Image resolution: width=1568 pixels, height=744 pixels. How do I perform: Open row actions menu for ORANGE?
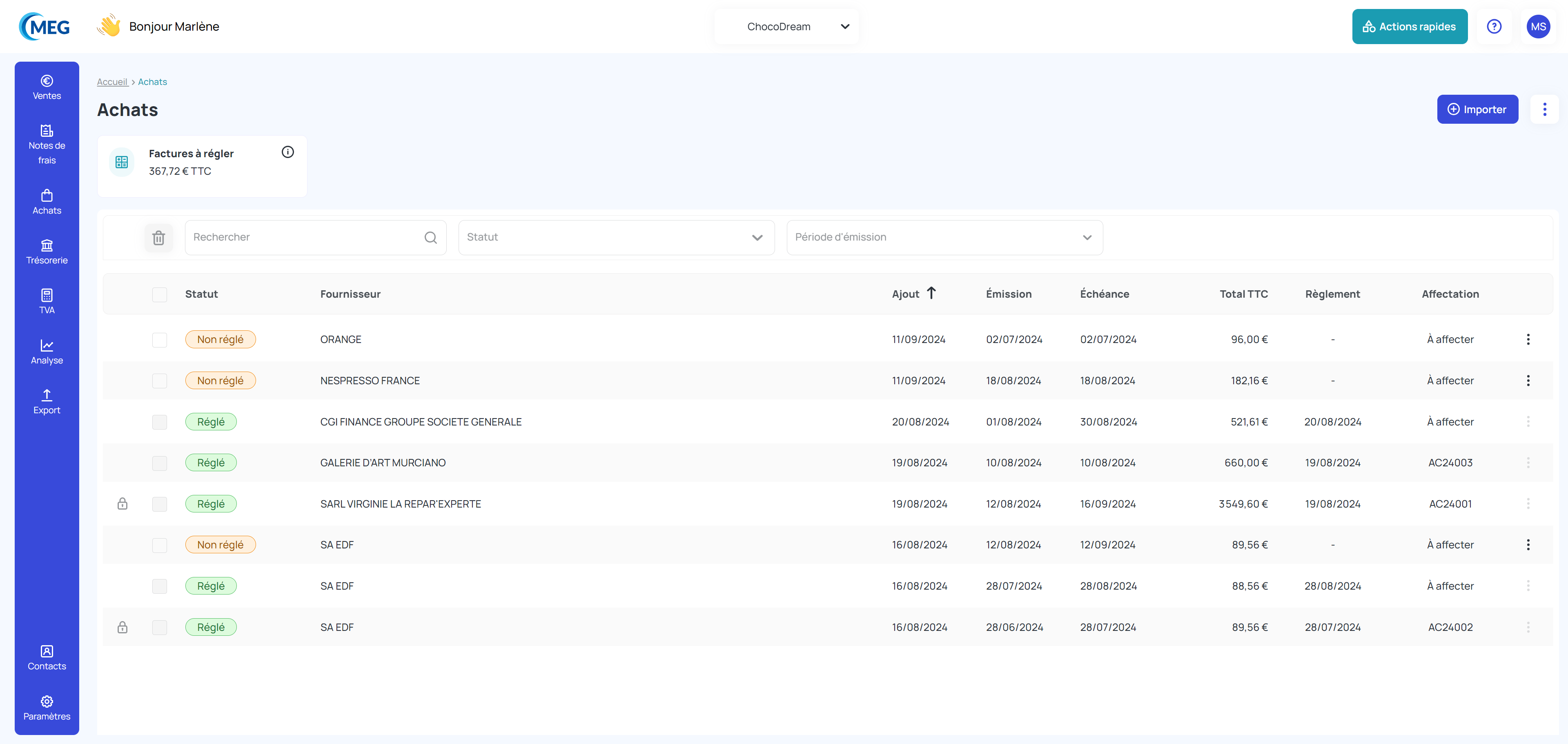(x=1528, y=339)
